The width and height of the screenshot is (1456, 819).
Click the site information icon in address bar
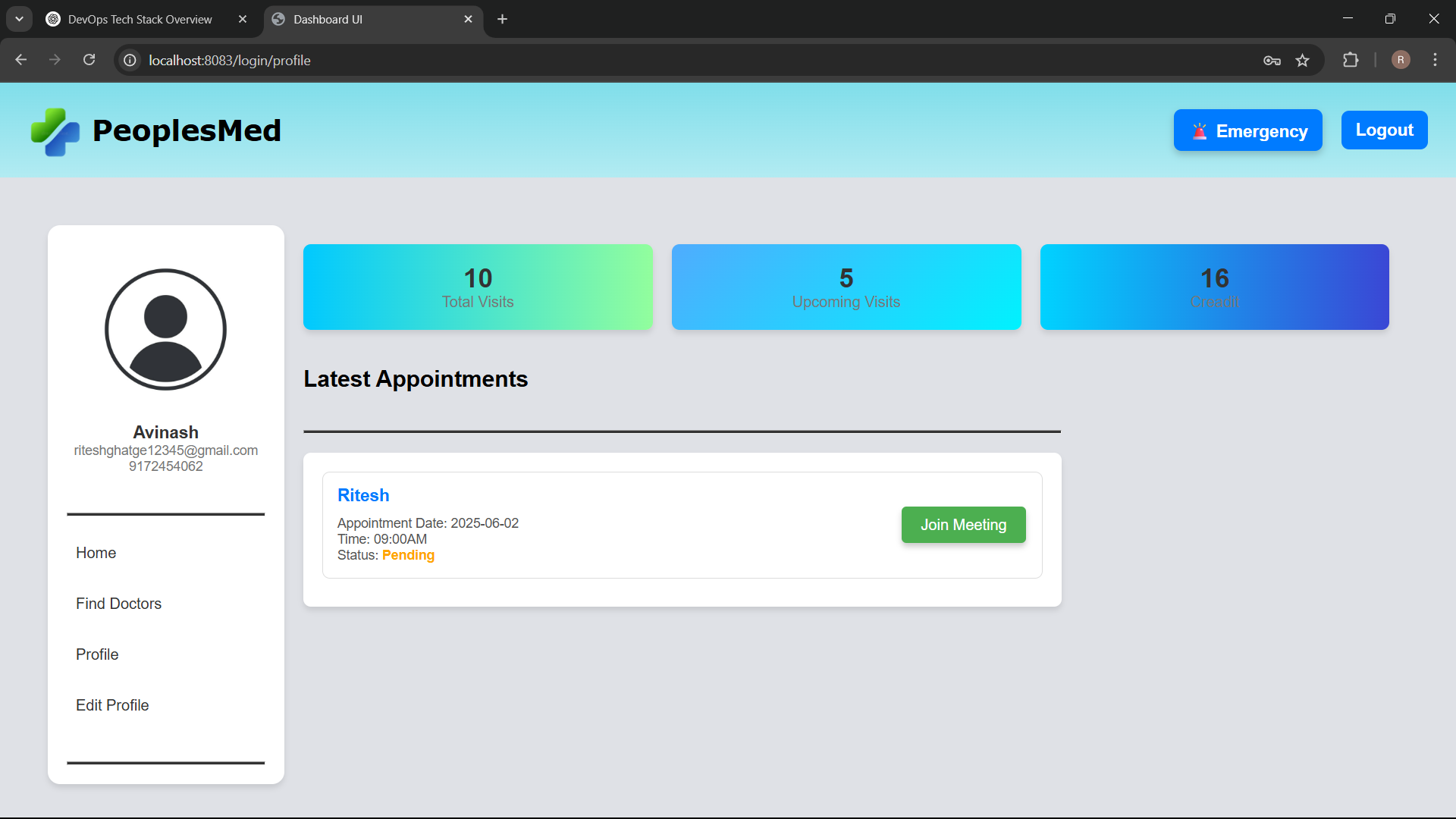pyautogui.click(x=130, y=60)
